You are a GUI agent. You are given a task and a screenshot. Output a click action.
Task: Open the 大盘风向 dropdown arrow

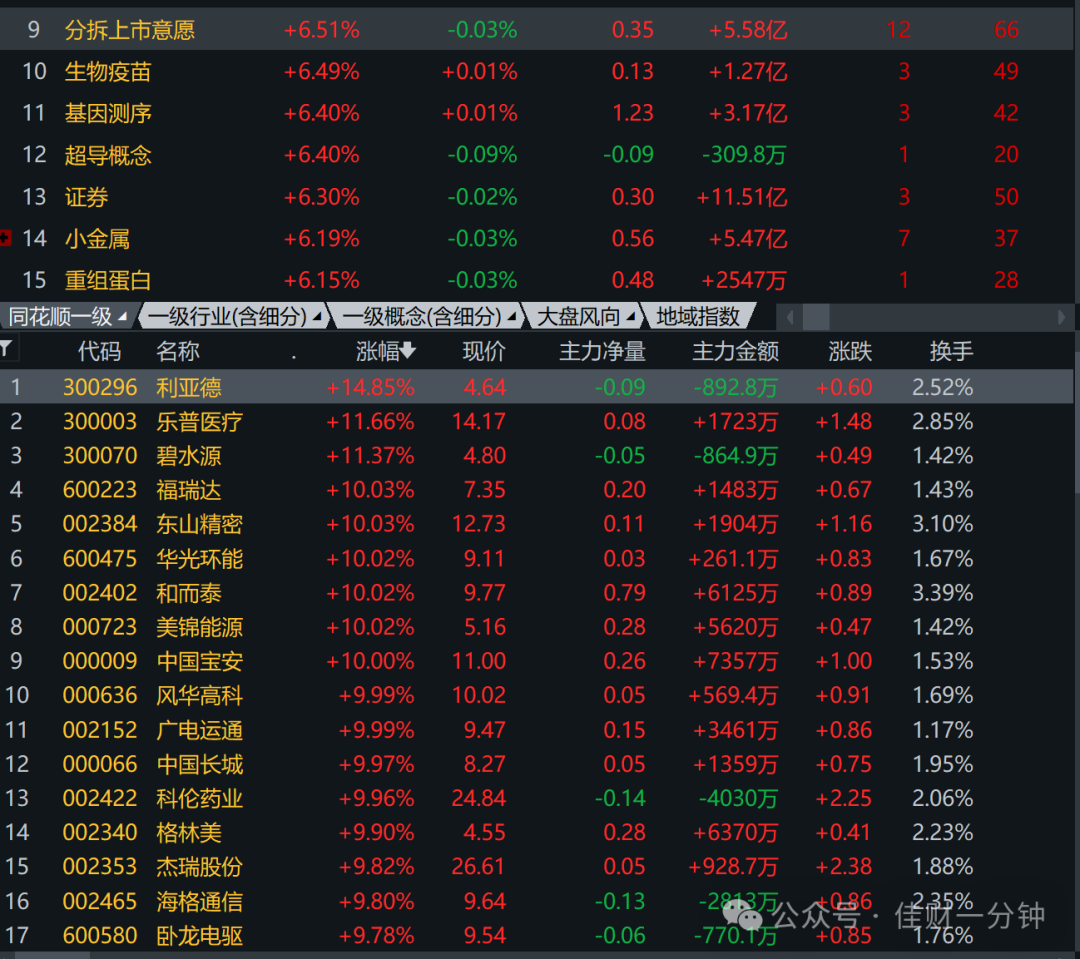630,317
